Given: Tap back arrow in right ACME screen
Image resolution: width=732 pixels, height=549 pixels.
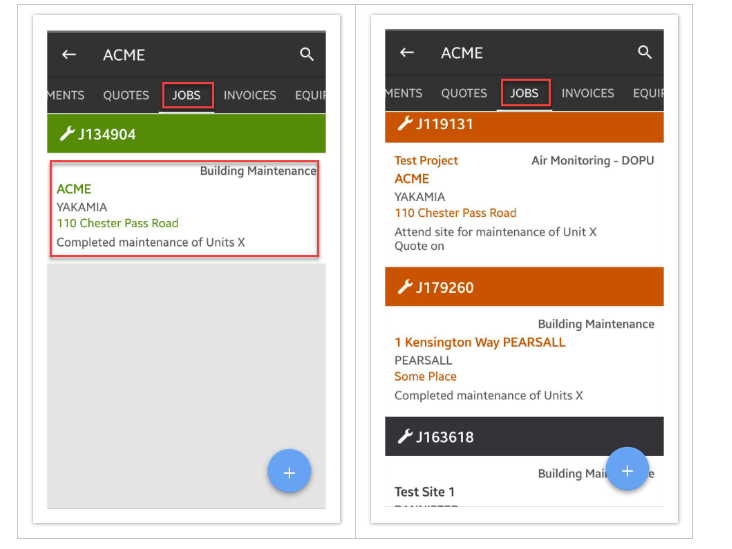Looking at the screenshot, I should click(x=407, y=53).
